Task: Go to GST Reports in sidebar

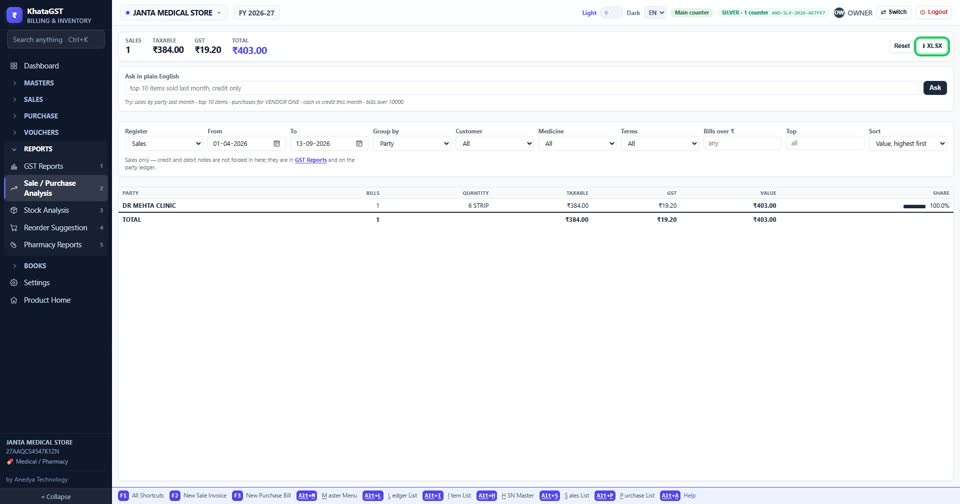Action: coord(56,166)
